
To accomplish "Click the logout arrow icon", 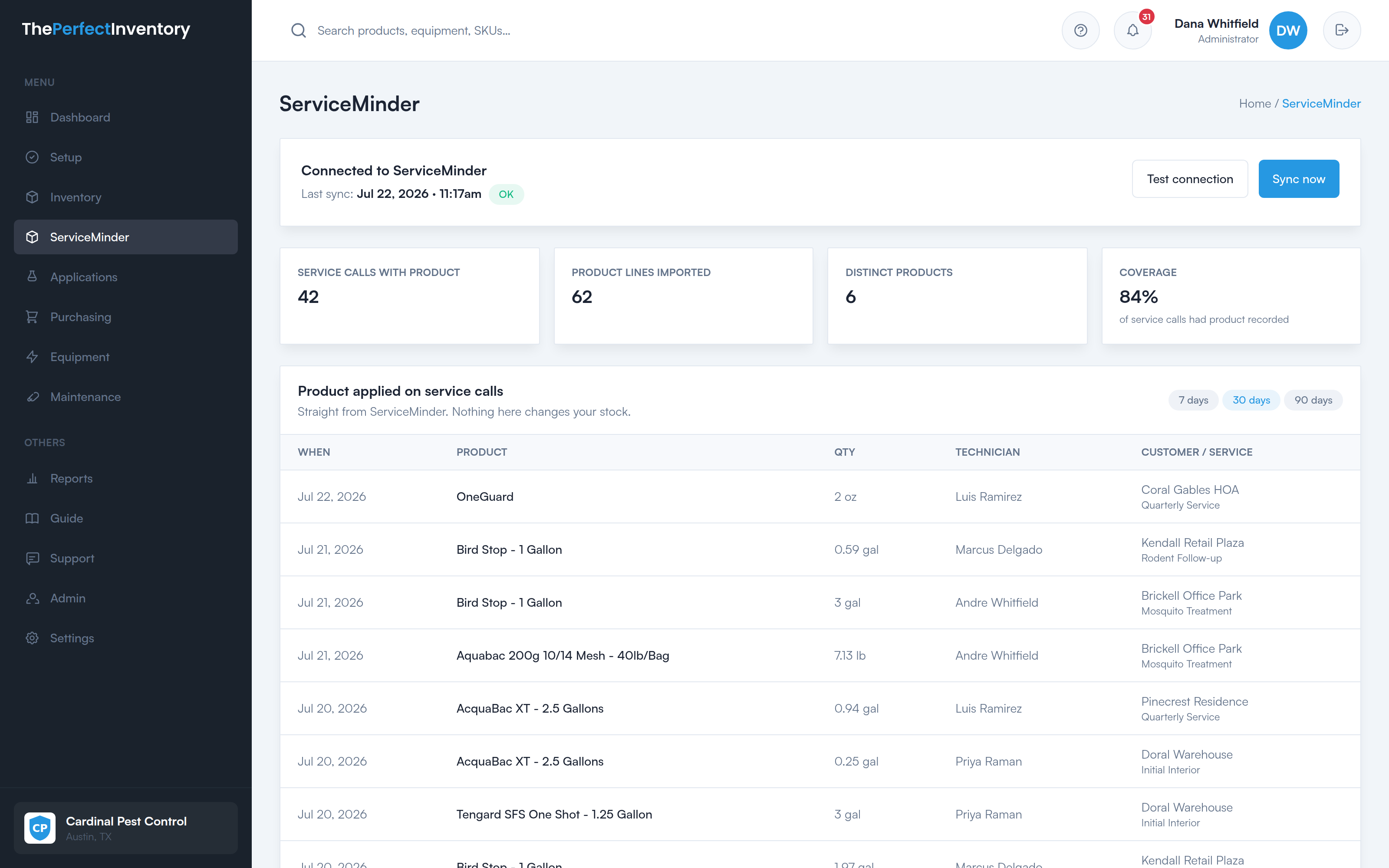I will (x=1341, y=30).
